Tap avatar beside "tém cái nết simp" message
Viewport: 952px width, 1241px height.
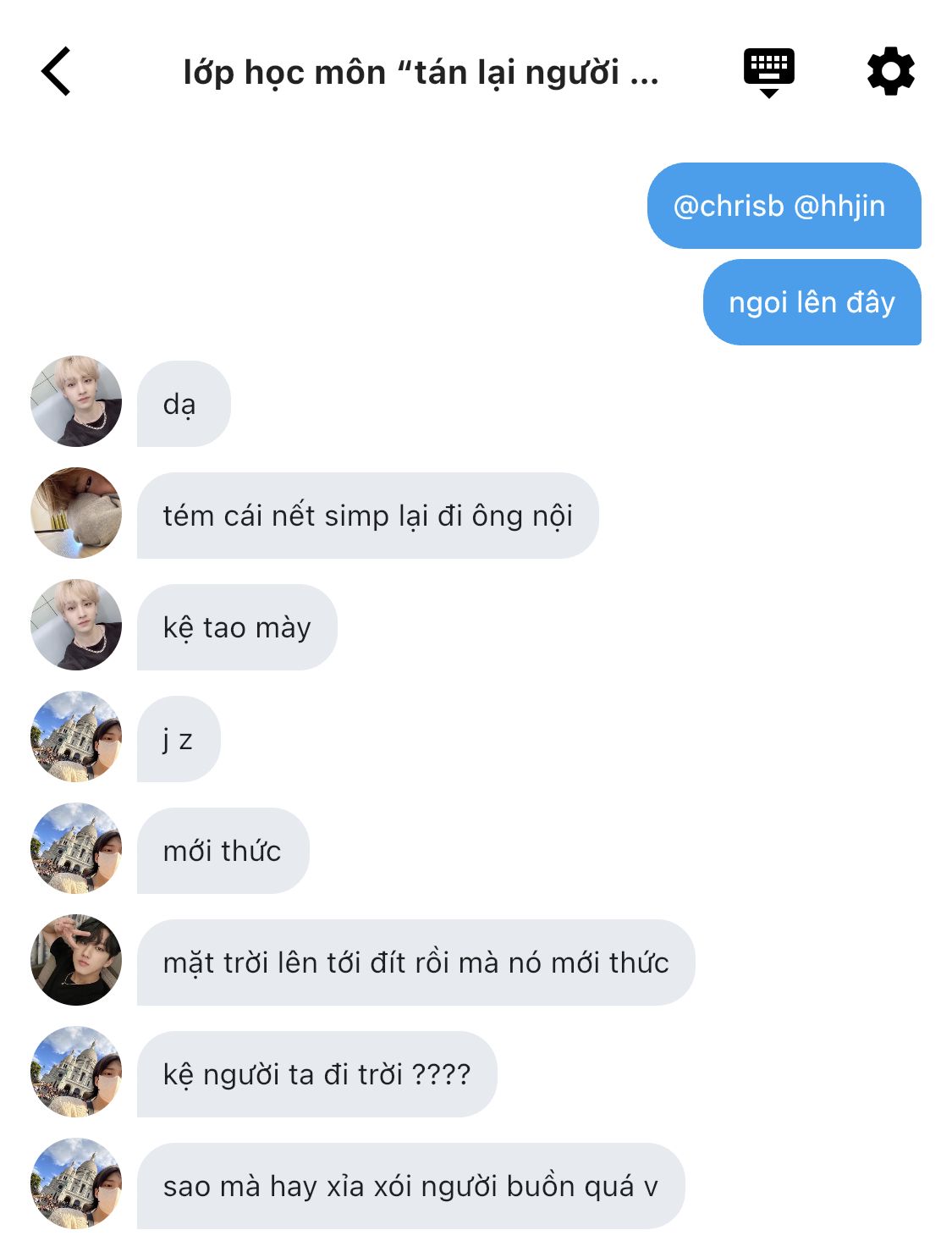[x=76, y=513]
